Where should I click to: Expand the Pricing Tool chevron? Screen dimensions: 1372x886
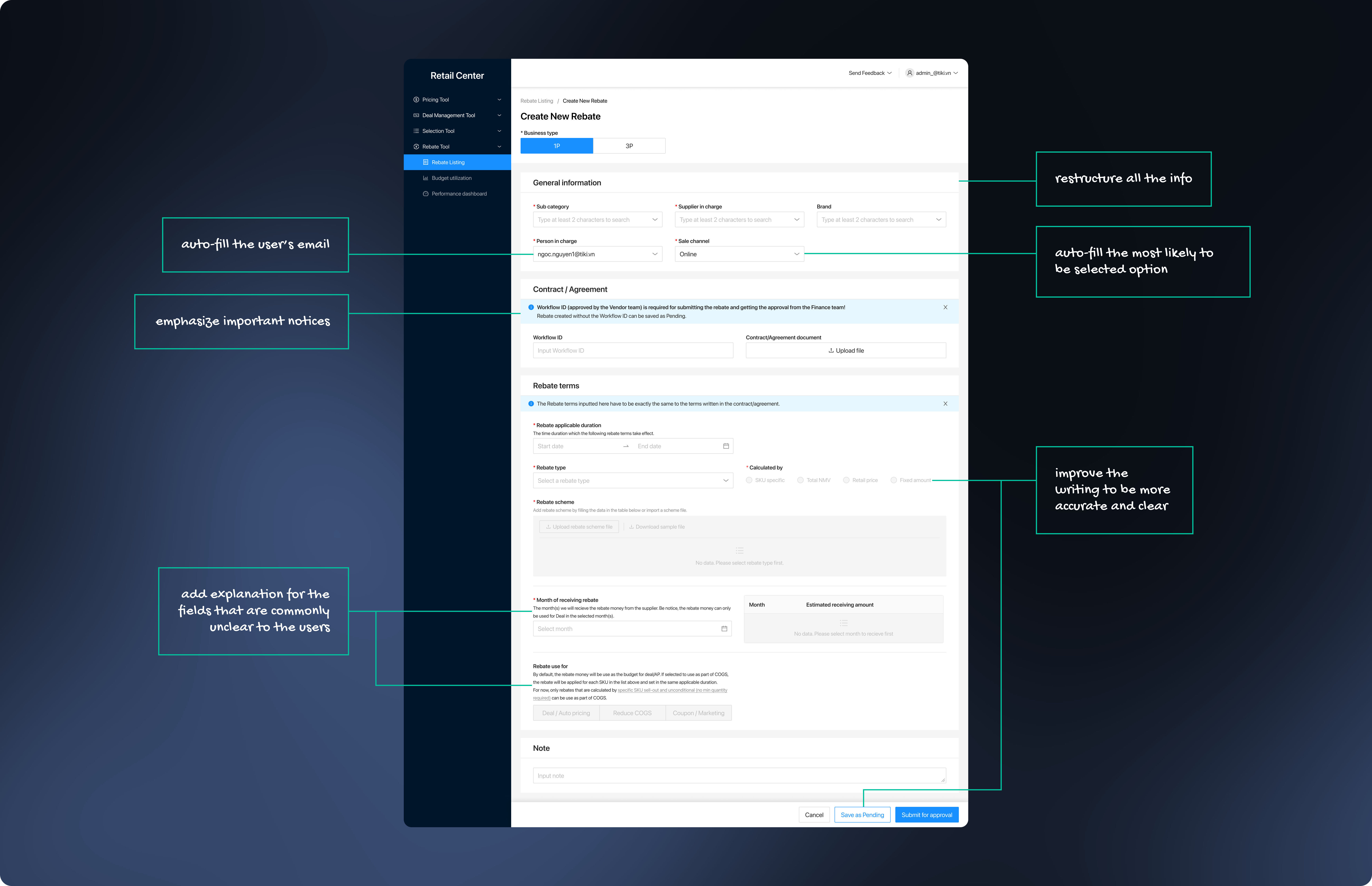tap(500, 100)
